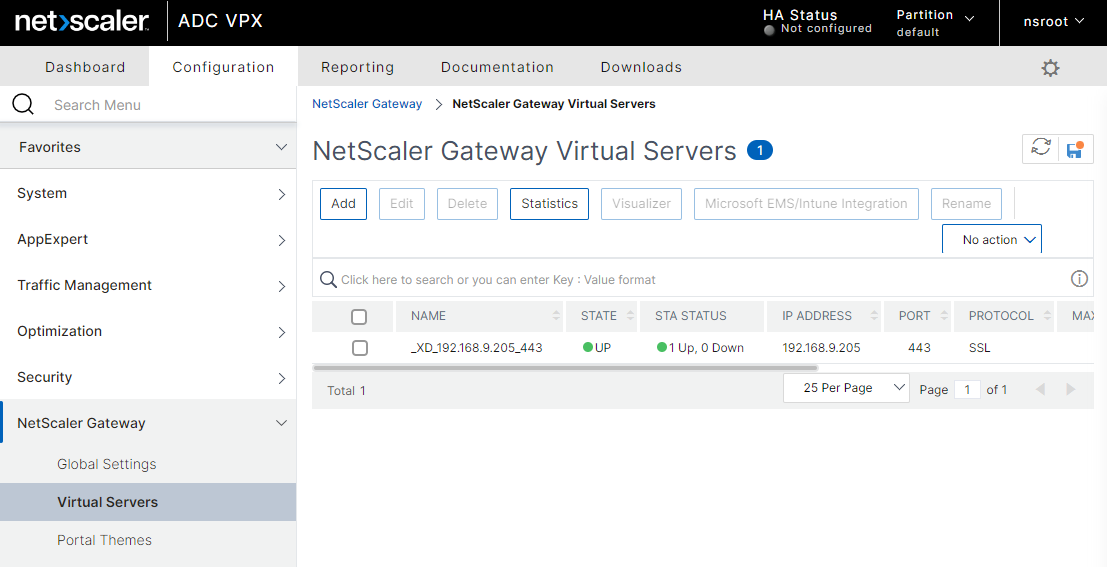Click the NetScaler logo

pos(82,21)
